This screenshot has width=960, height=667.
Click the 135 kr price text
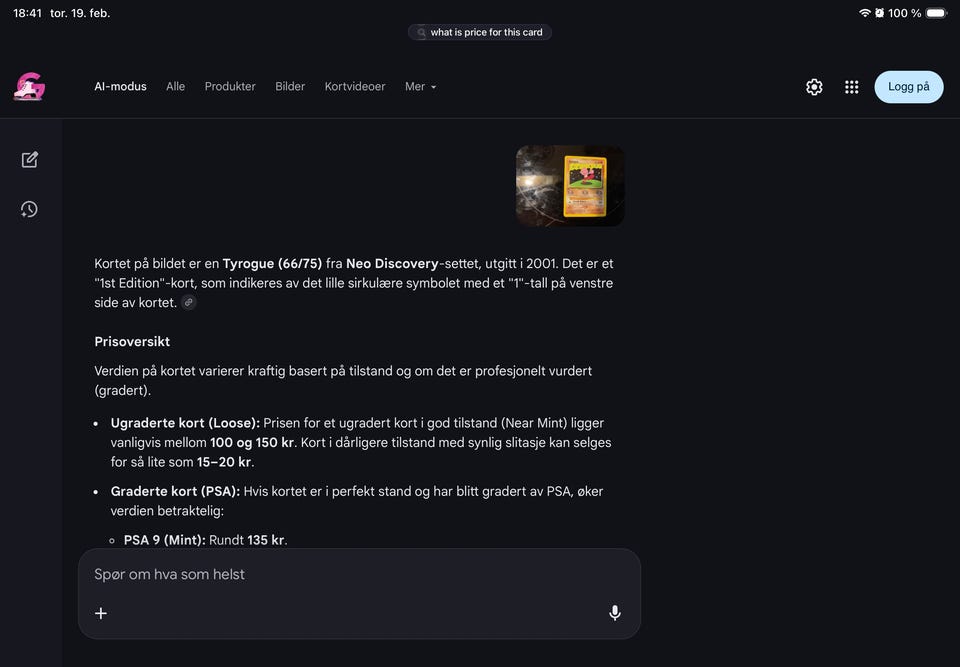point(266,540)
